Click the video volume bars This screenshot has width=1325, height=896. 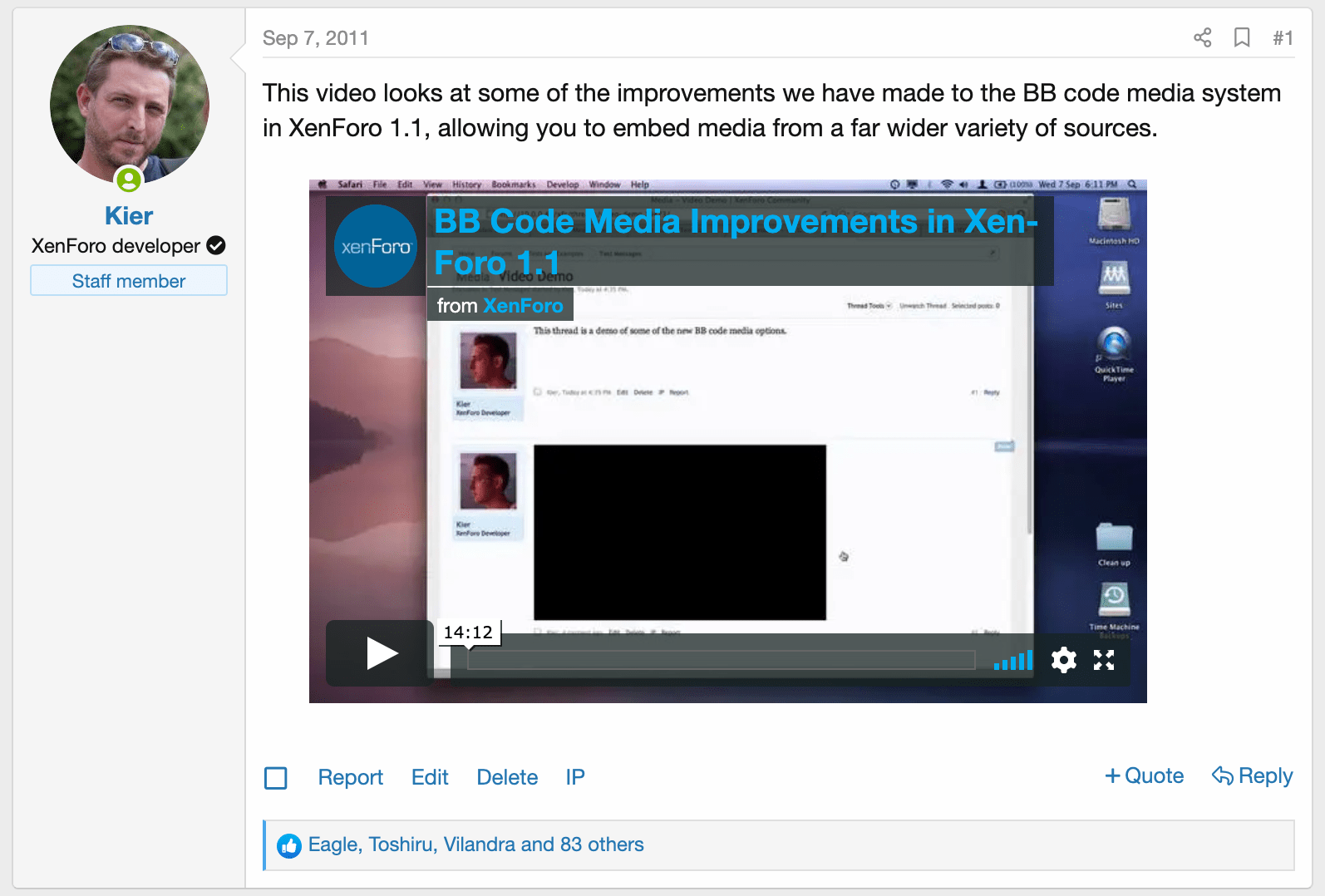pos(1013,661)
